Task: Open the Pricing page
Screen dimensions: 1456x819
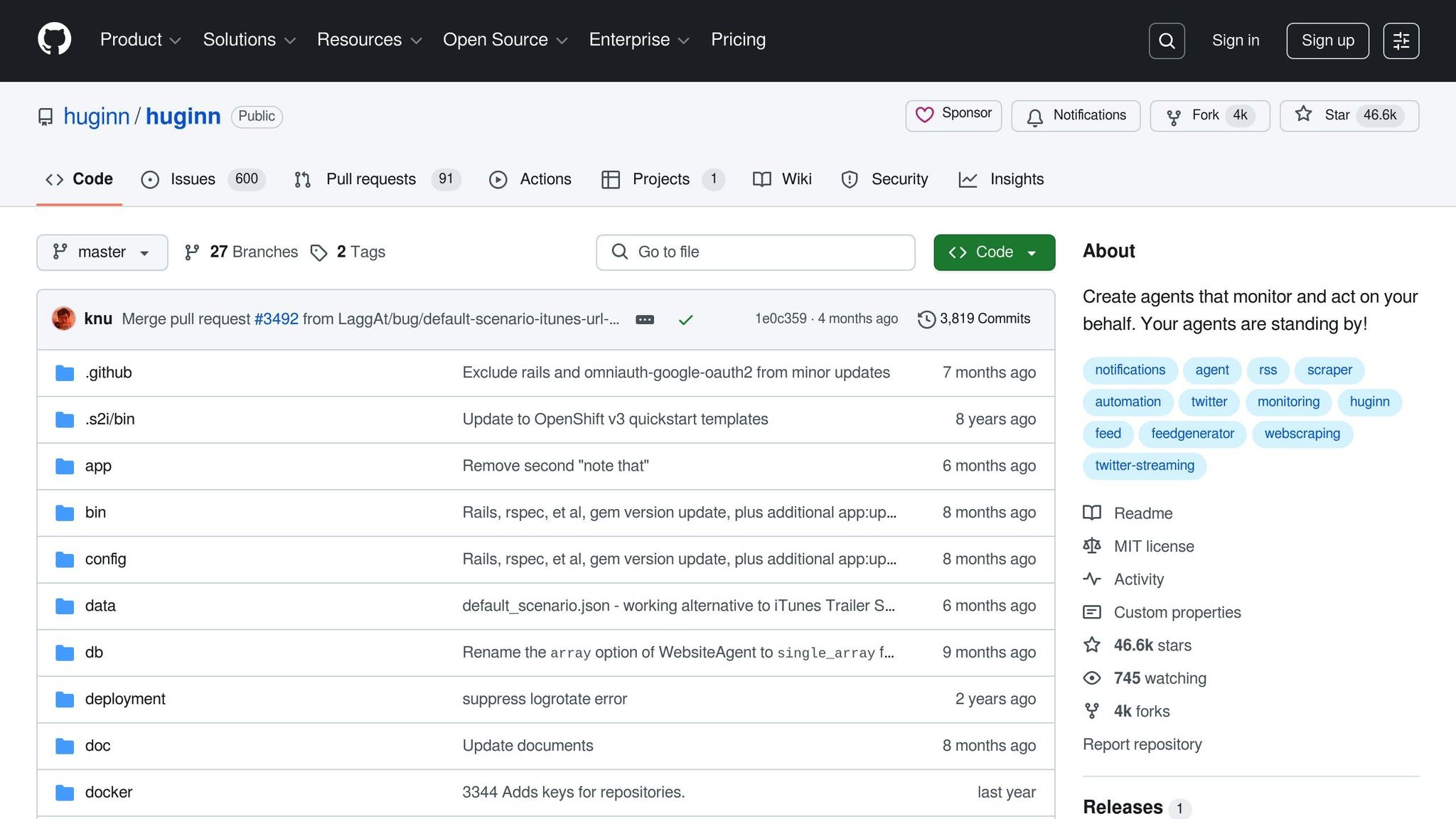Action: 738,40
